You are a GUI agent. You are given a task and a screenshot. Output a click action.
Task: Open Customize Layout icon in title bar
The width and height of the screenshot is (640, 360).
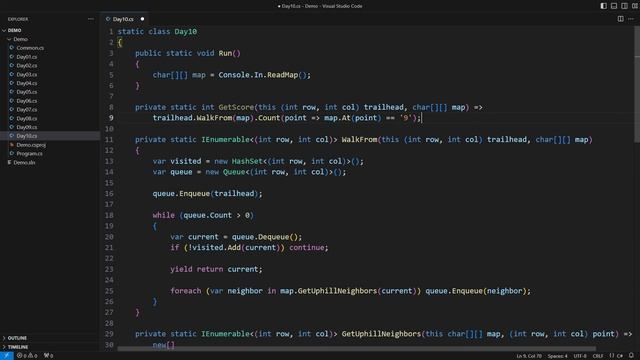tap(635, 6)
